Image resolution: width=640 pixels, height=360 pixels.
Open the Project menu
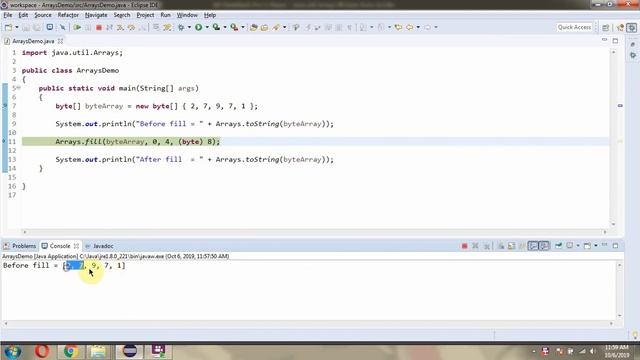tap(145, 15)
